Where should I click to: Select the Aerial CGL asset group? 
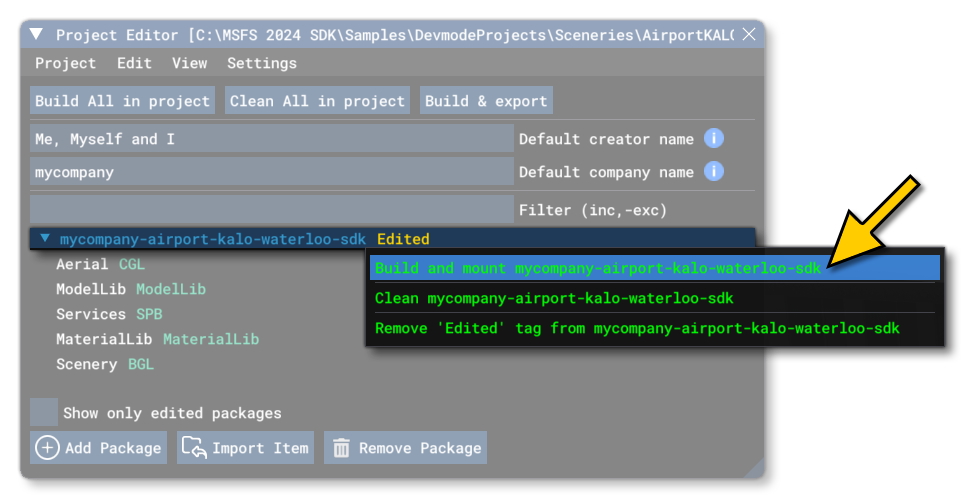[100, 264]
